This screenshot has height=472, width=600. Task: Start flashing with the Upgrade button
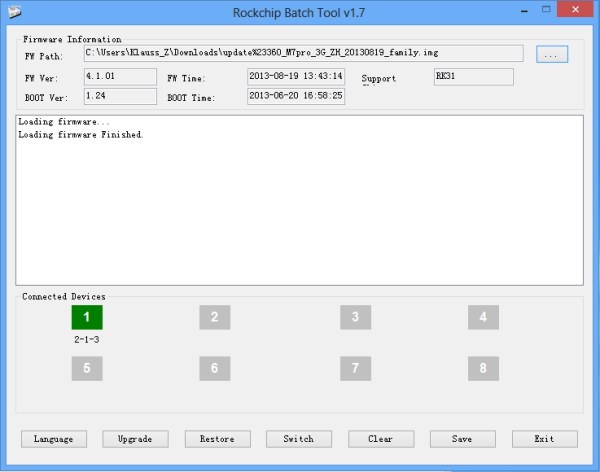point(135,439)
